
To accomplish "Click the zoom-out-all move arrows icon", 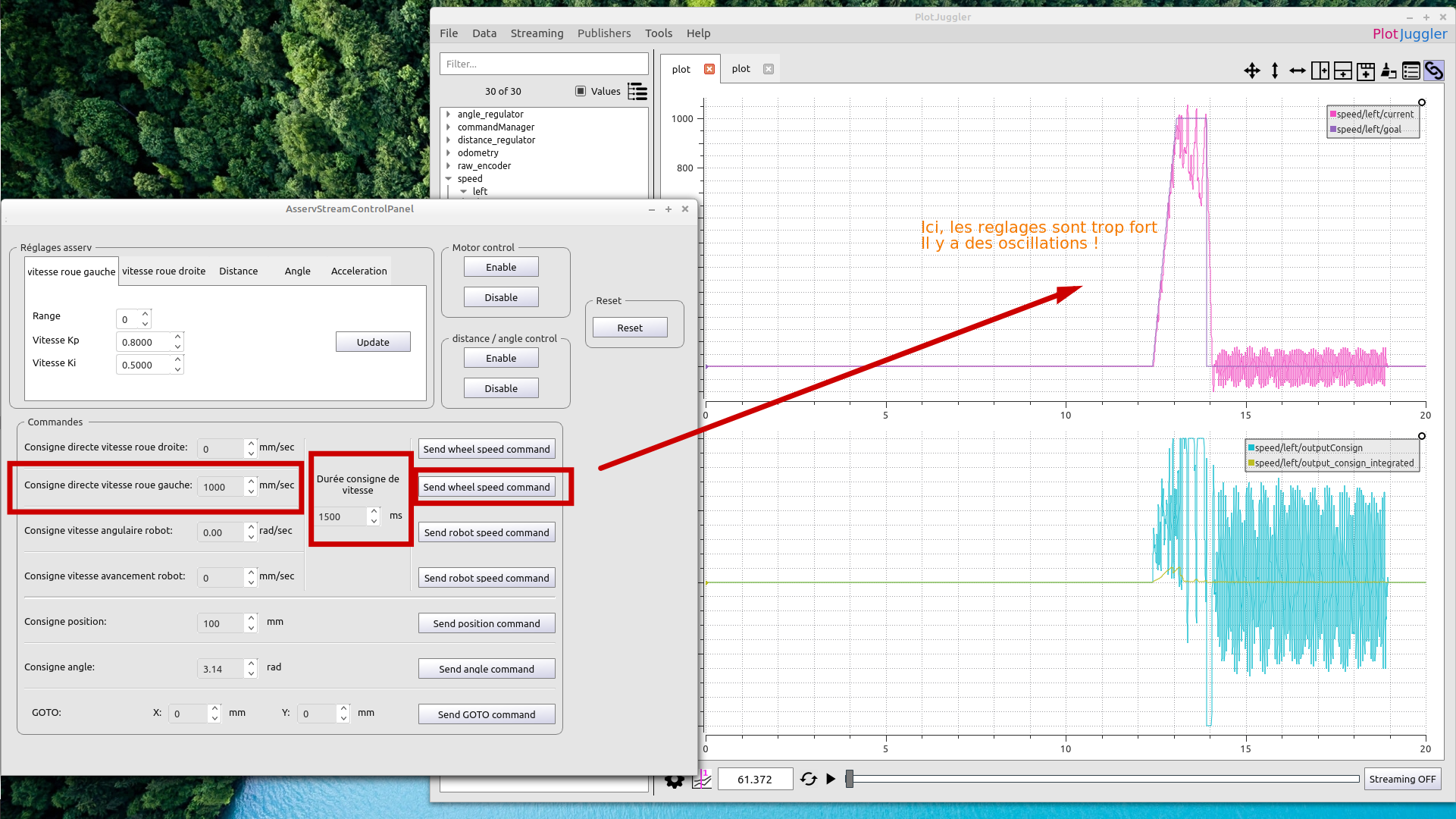I will [x=1252, y=71].
